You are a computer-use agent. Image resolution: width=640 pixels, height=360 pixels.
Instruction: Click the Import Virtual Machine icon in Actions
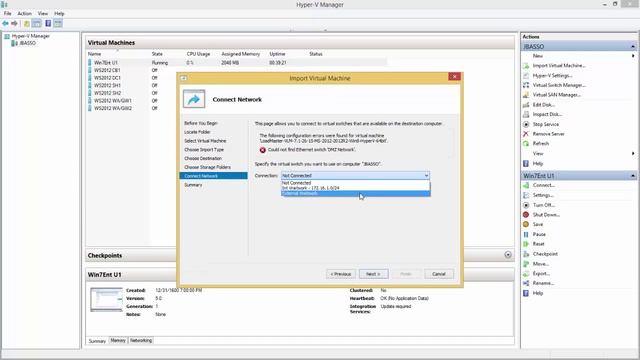pyautogui.click(x=526, y=66)
